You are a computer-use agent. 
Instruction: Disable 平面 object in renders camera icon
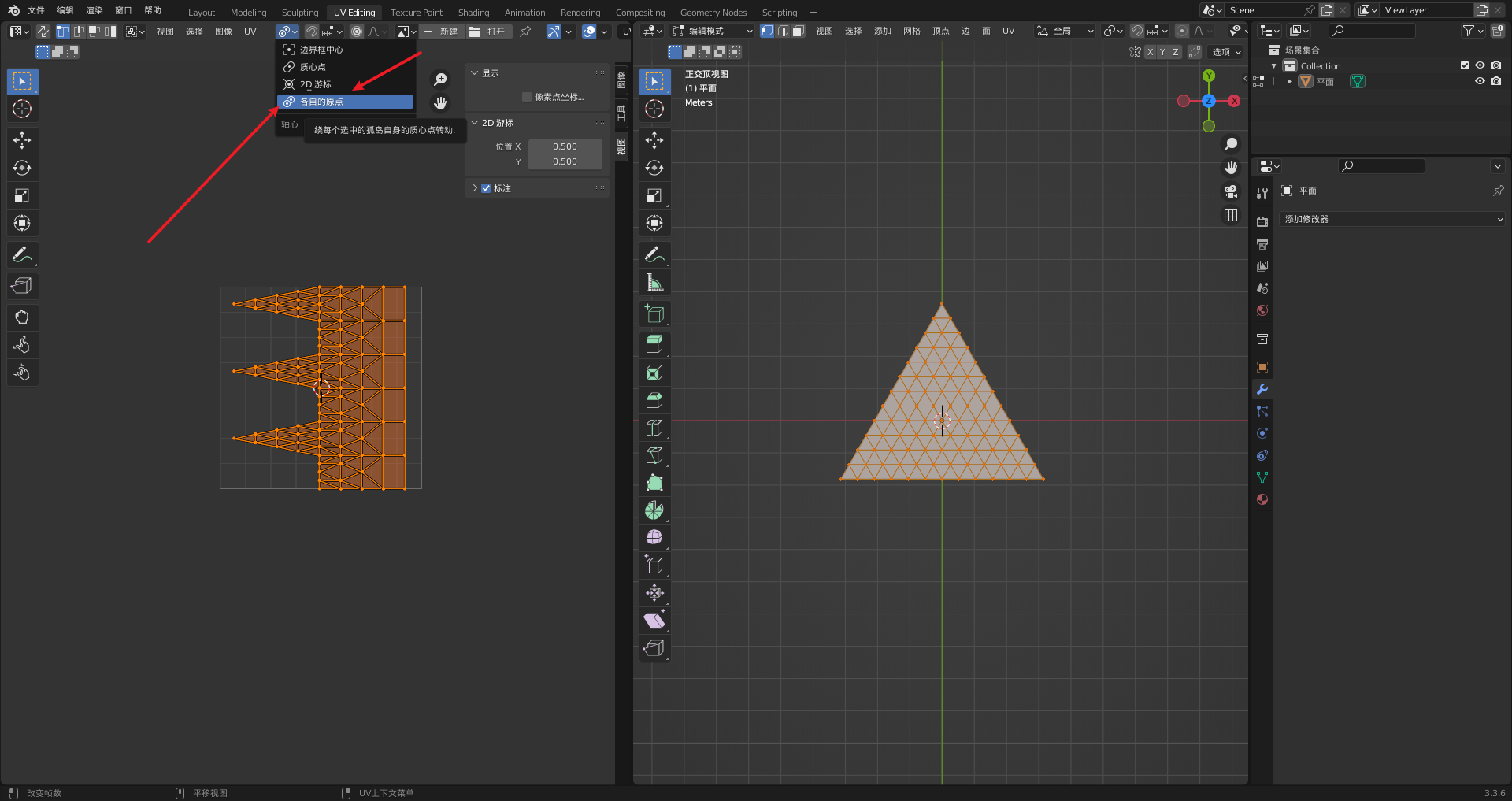[x=1496, y=81]
